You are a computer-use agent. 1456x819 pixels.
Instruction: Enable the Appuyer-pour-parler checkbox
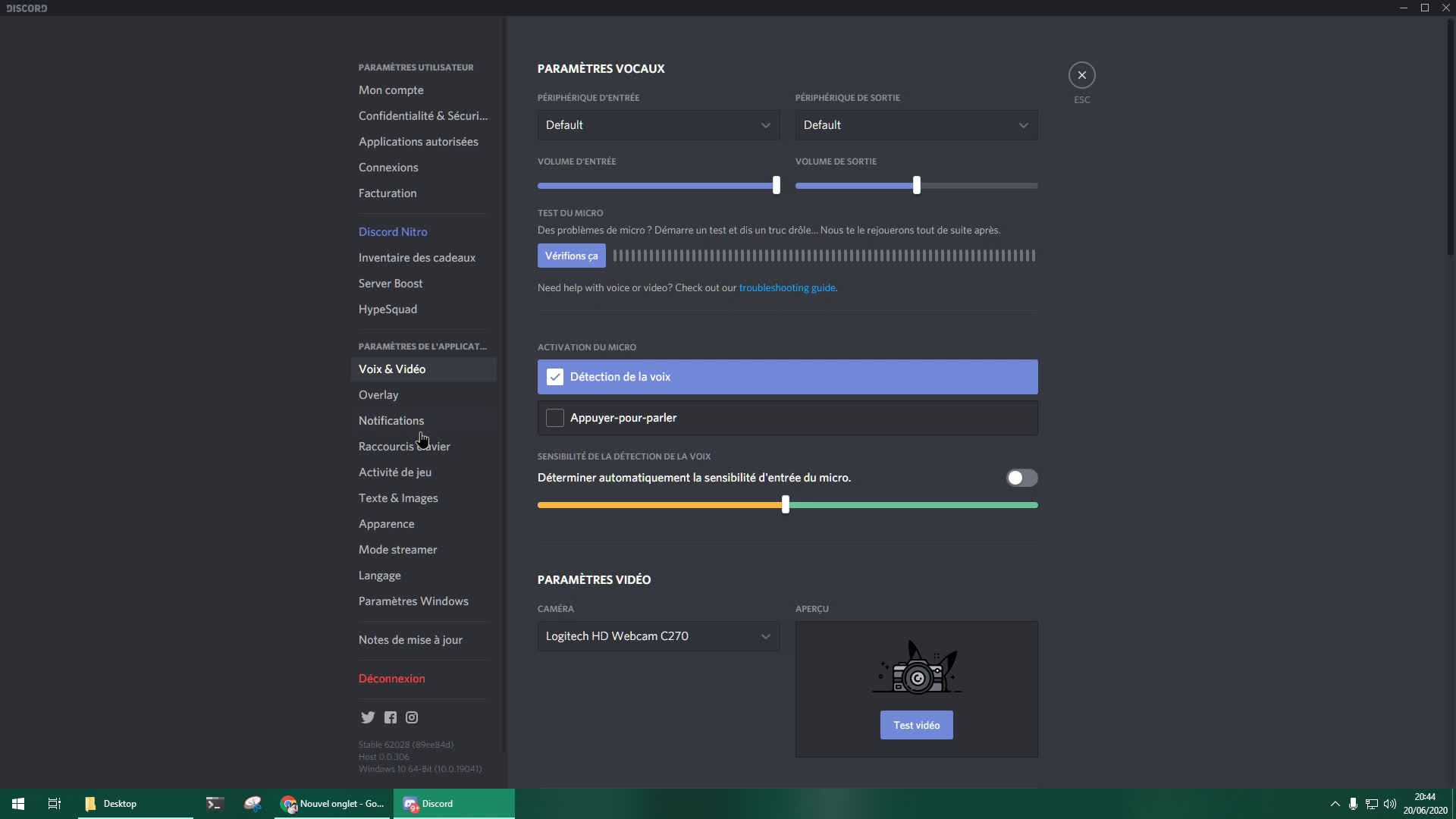point(555,418)
